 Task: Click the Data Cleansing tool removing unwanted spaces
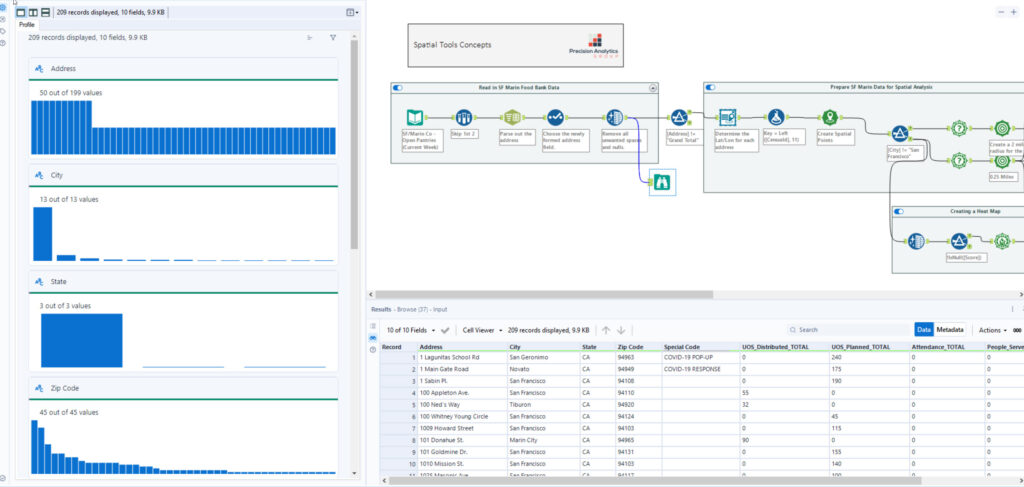[x=613, y=118]
